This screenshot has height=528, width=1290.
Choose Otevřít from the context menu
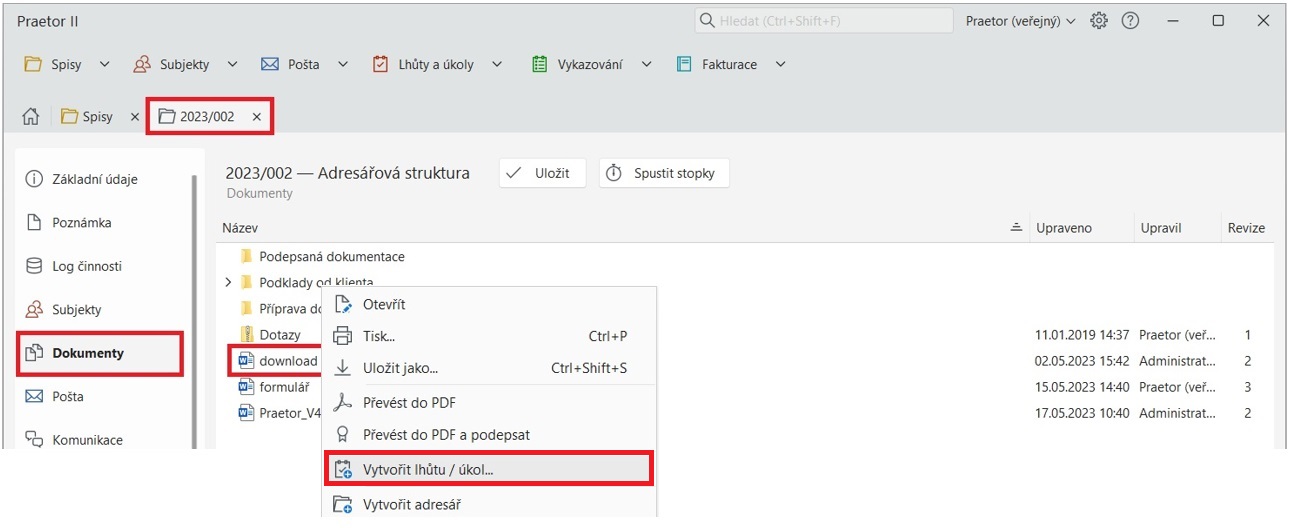[x=489, y=304]
